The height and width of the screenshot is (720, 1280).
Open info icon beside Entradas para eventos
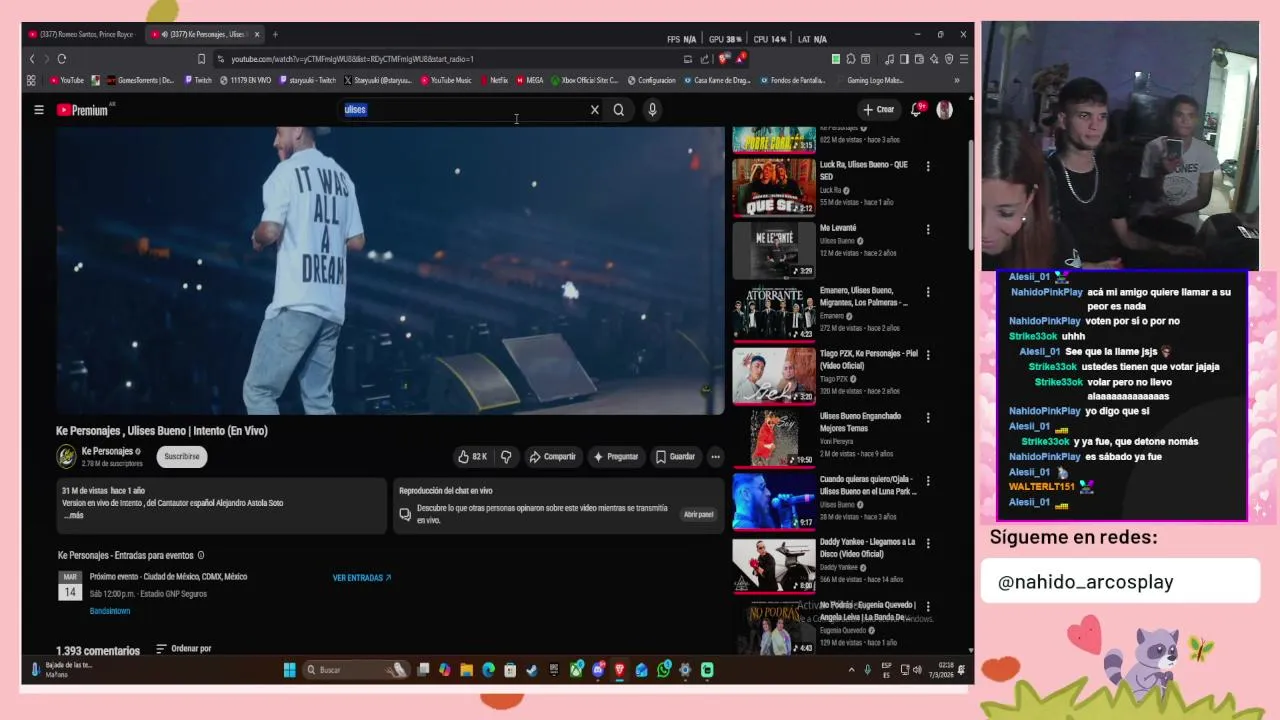[201, 555]
